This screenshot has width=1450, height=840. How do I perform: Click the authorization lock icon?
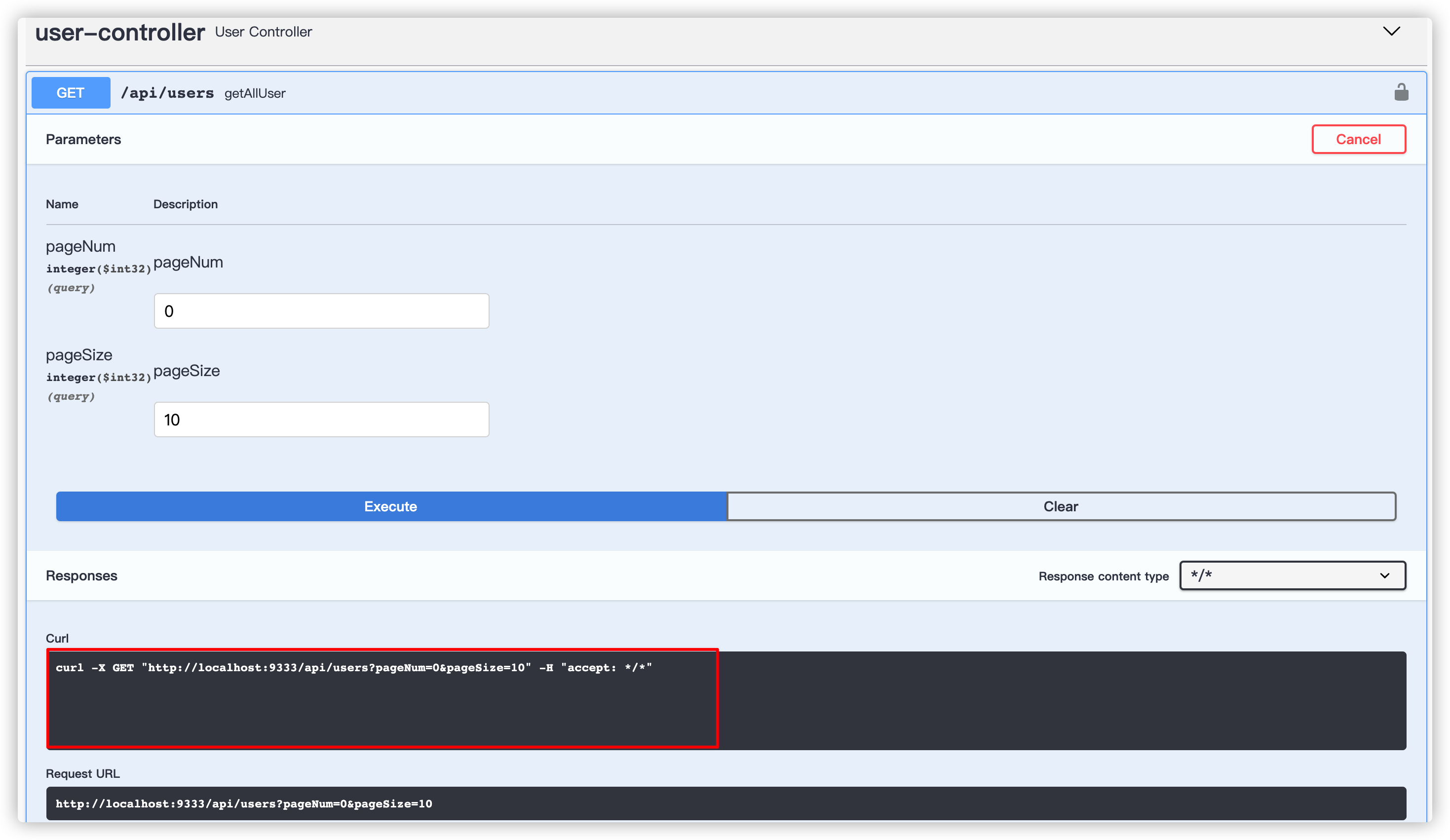[1401, 92]
